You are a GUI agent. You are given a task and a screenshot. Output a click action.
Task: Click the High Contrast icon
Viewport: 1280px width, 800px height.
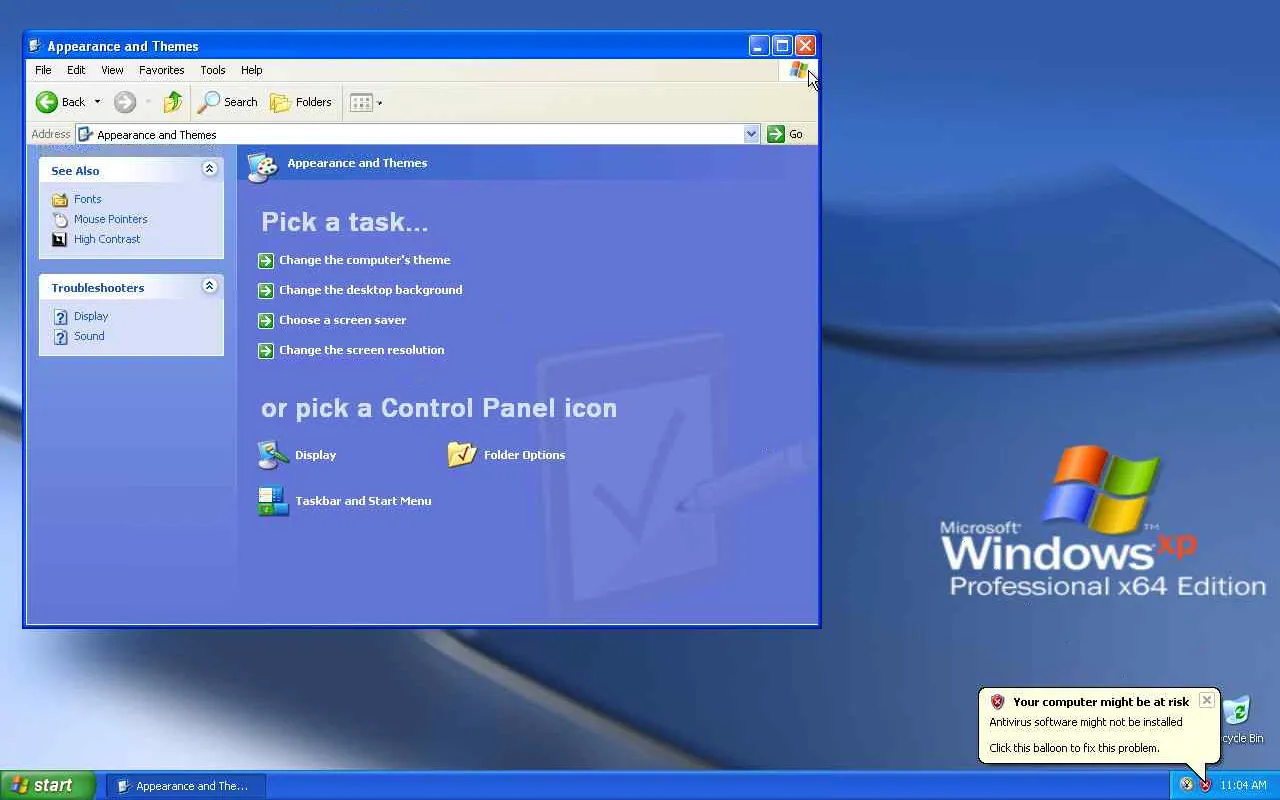pos(60,239)
